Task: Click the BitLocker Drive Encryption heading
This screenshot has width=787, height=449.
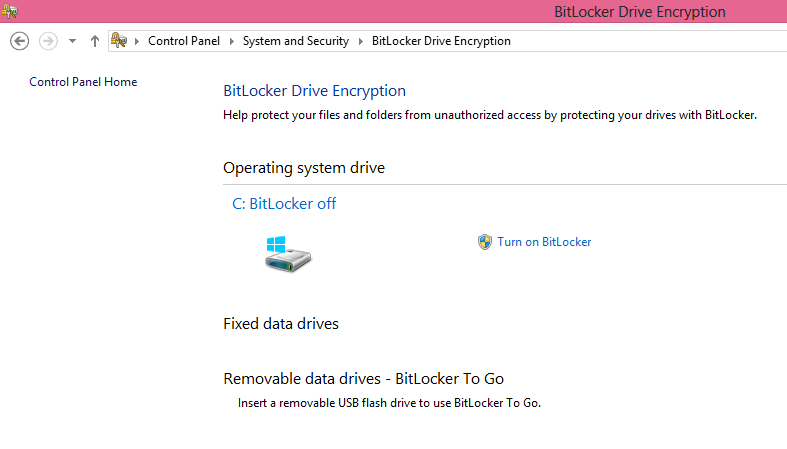Action: [x=314, y=91]
